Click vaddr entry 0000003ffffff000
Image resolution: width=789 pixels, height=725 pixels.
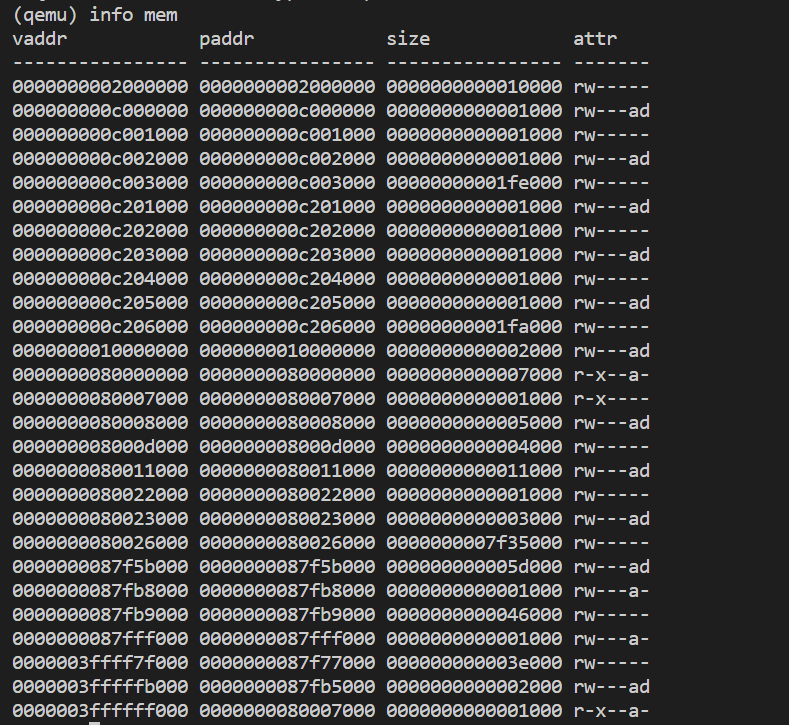(x=101, y=710)
